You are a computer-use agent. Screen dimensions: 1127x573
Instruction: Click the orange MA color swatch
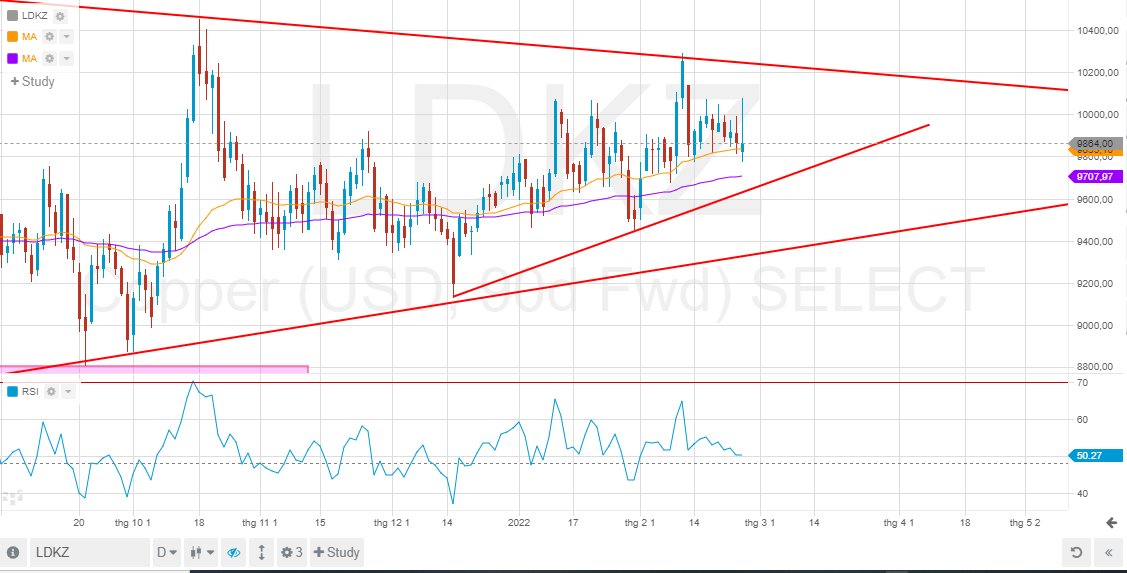click(12, 37)
